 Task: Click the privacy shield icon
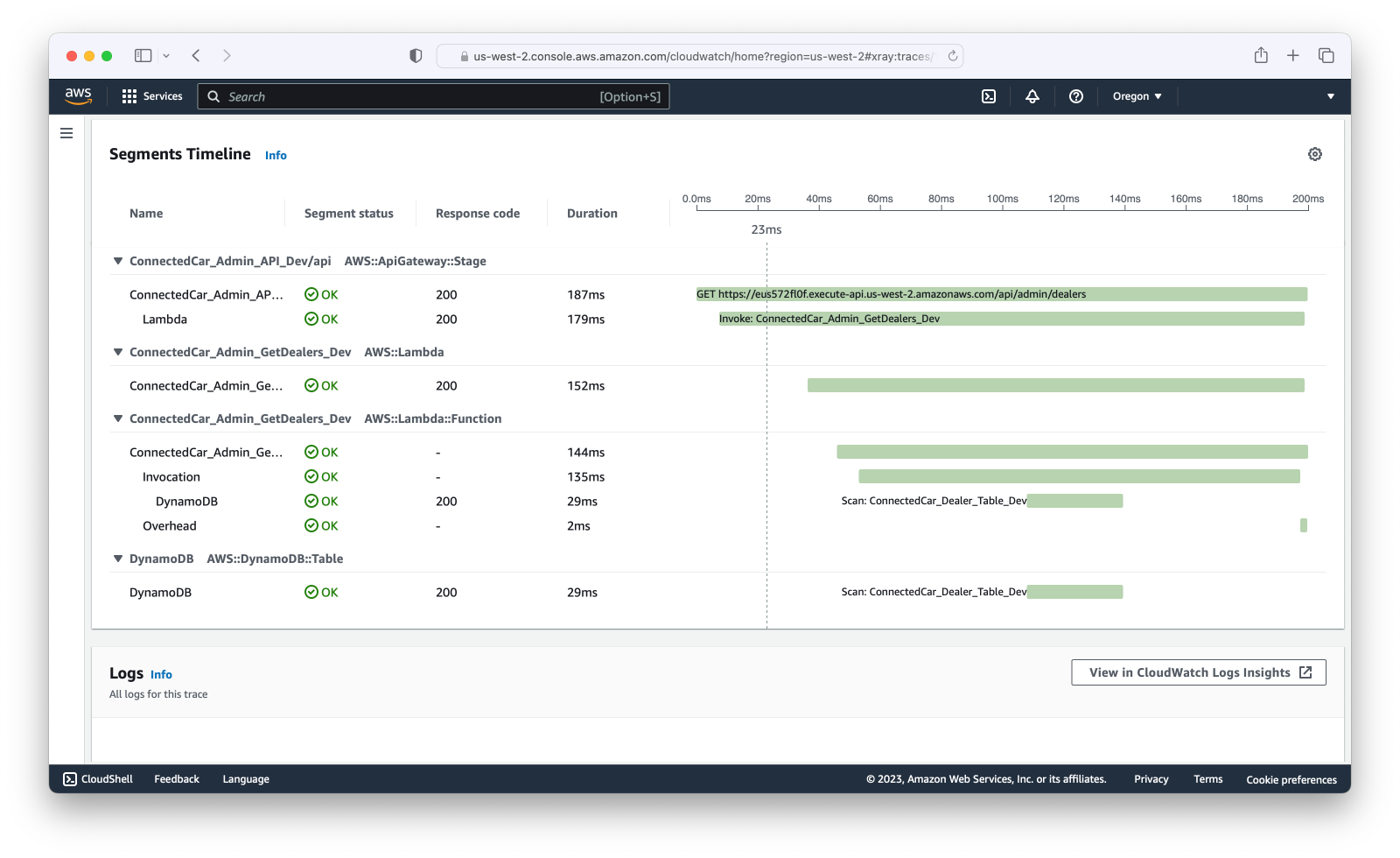[416, 55]
